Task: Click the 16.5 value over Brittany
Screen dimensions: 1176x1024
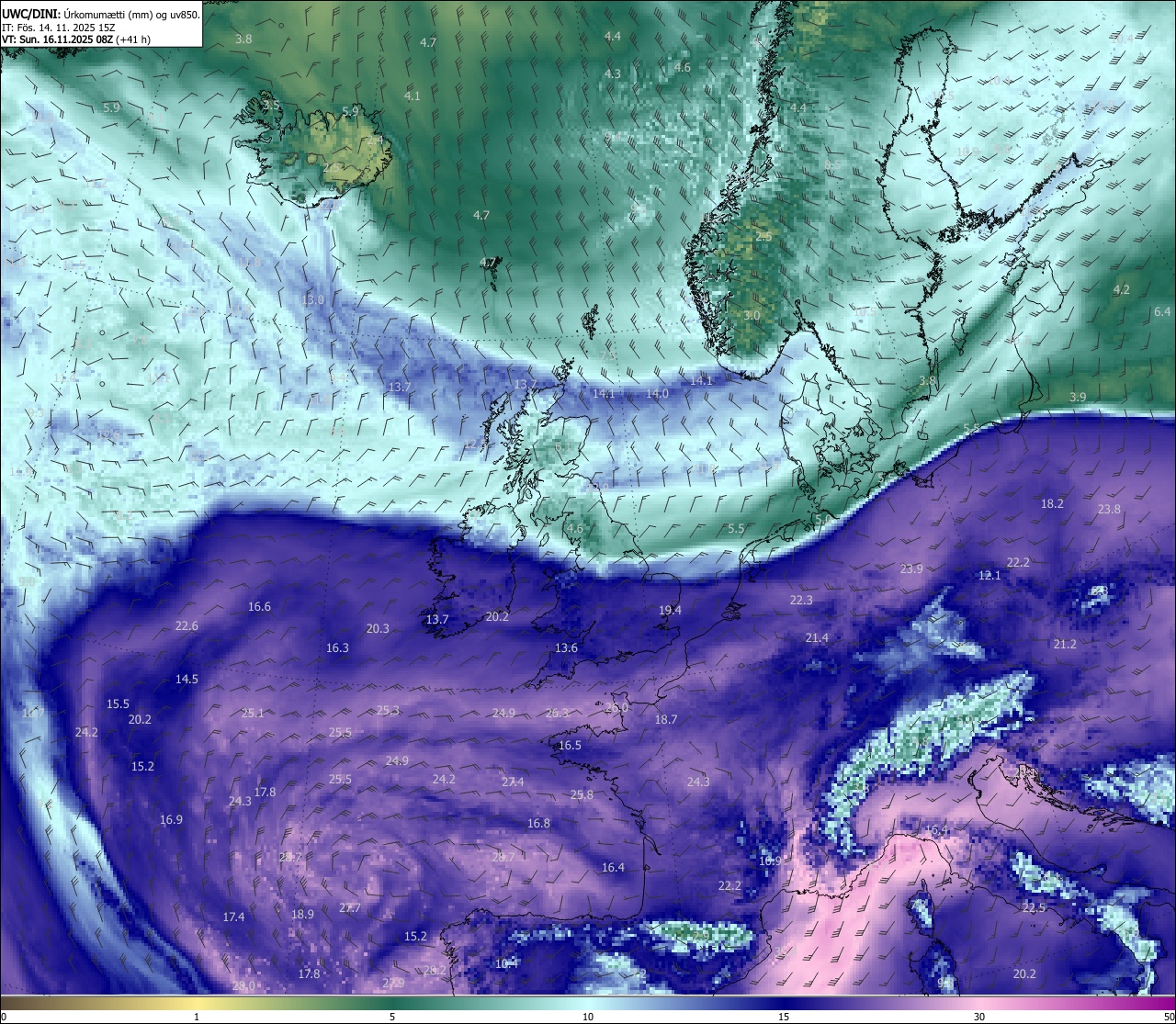Action: 570,746
